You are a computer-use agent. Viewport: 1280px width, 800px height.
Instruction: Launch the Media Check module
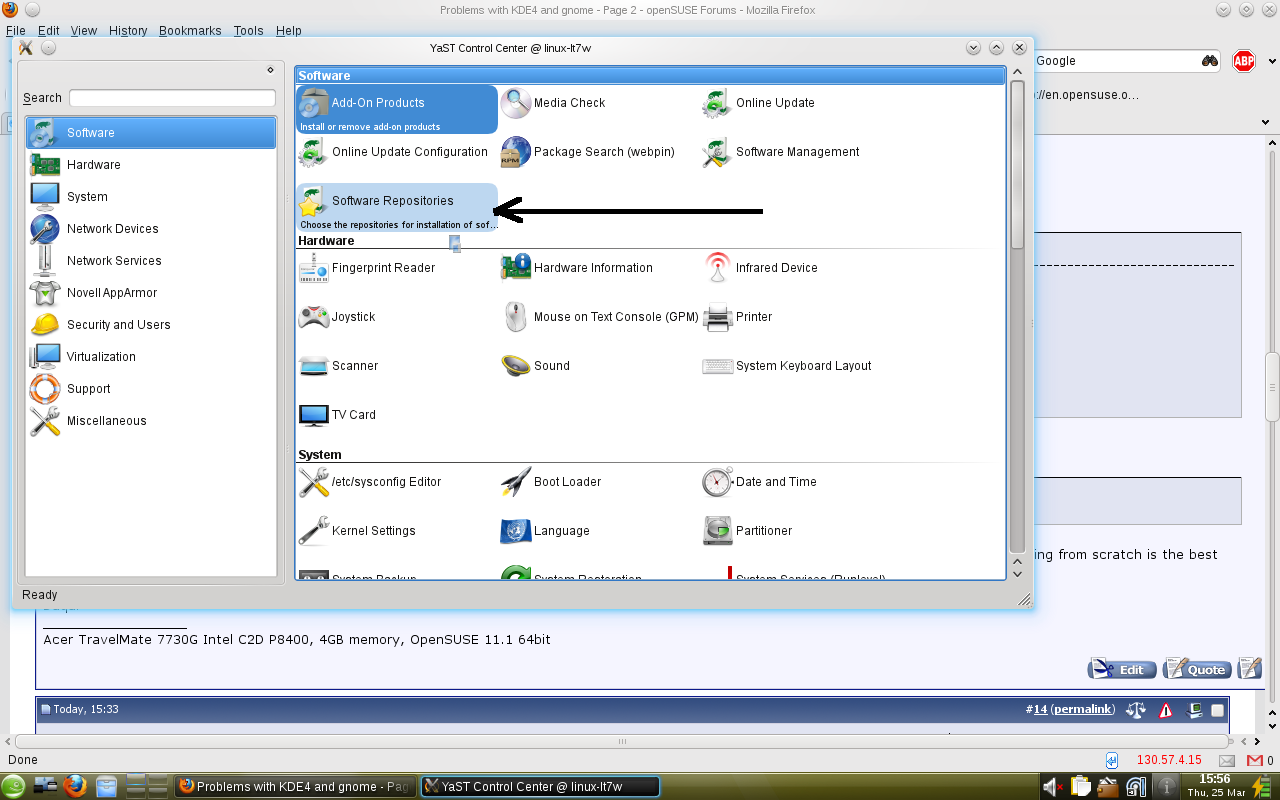tap(553, 103)
